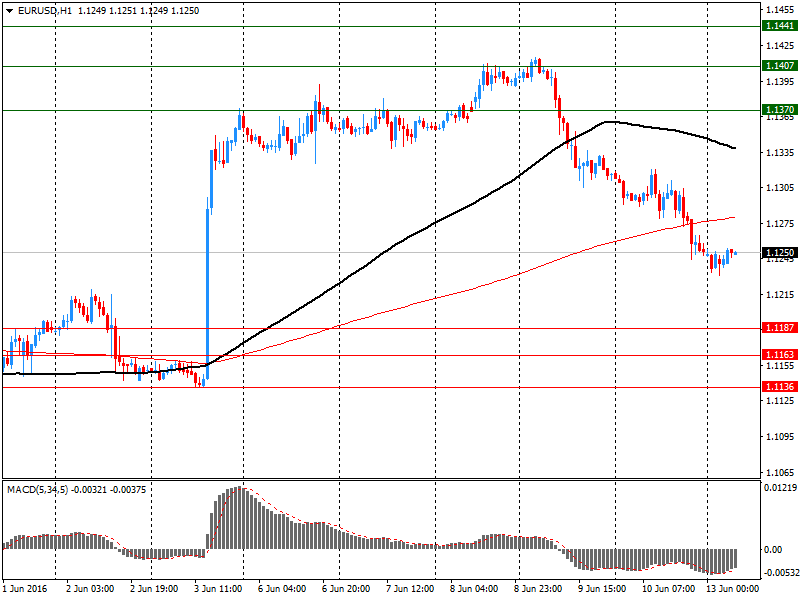800x600 pixels.
Task: Click the 1 Jun 2016 time axis label
Action: (x=25, y=589)
